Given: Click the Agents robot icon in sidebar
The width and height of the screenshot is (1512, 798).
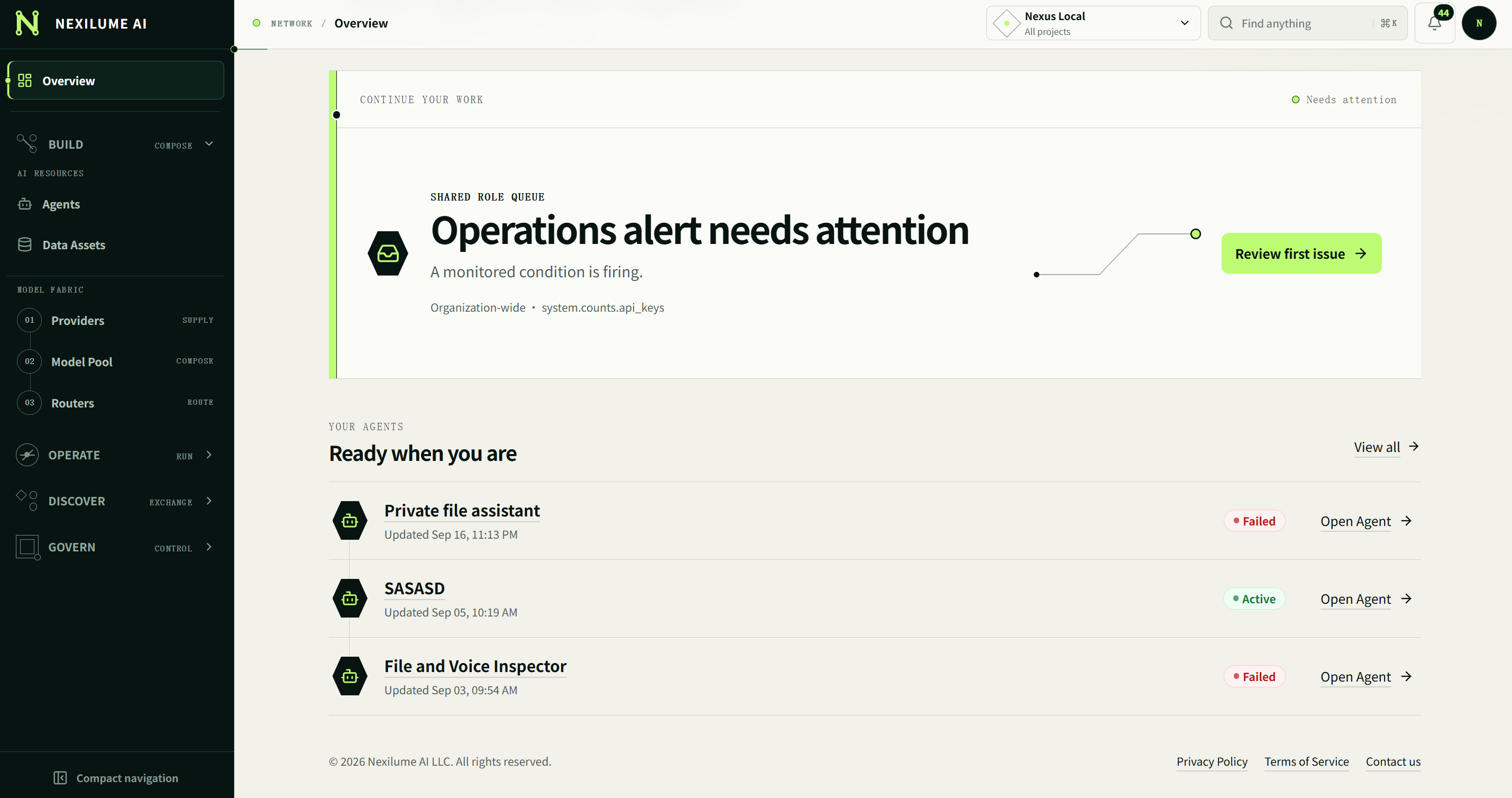Looking at the screenshot, I should 25,204.
